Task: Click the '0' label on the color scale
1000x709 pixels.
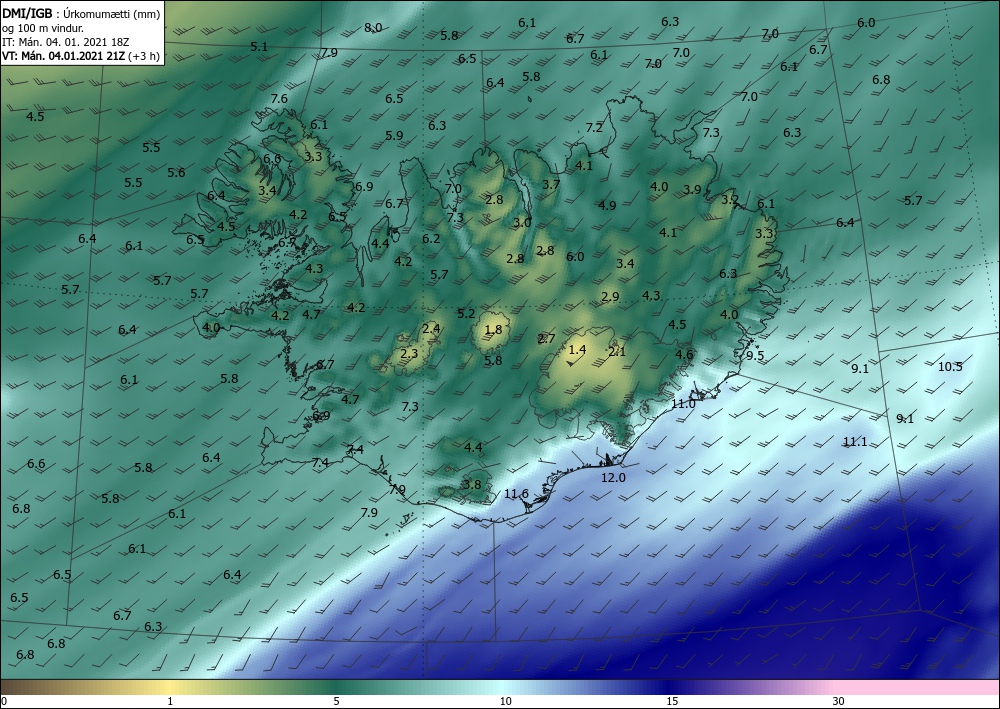Action: [x=4, y=701]
